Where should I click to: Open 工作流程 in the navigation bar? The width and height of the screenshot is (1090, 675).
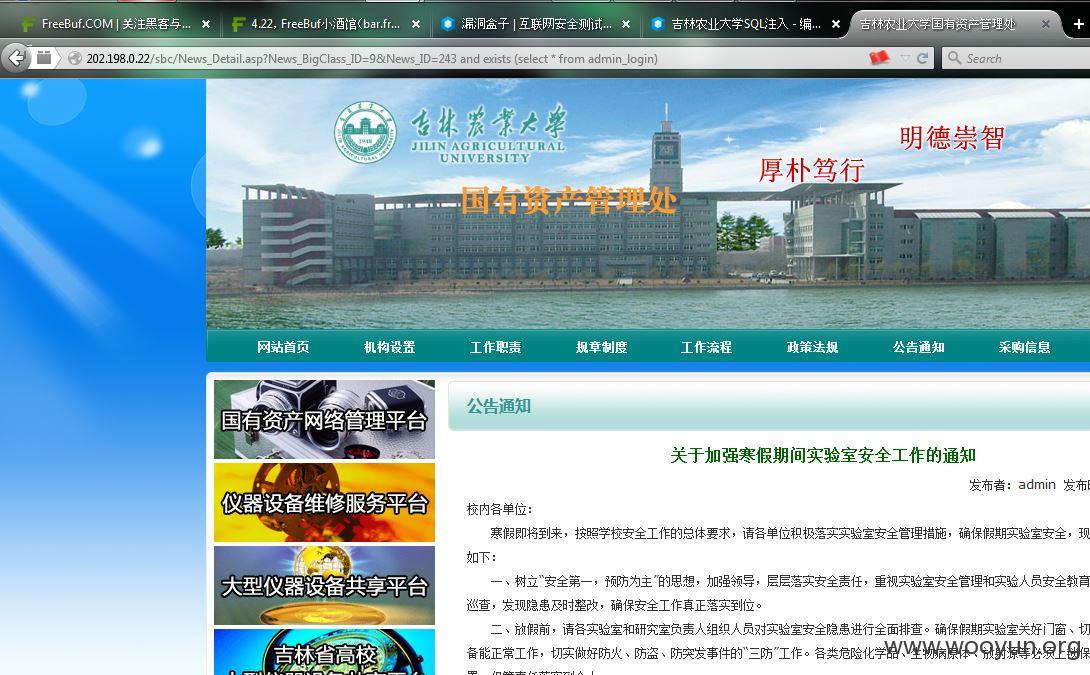(706, 347)
